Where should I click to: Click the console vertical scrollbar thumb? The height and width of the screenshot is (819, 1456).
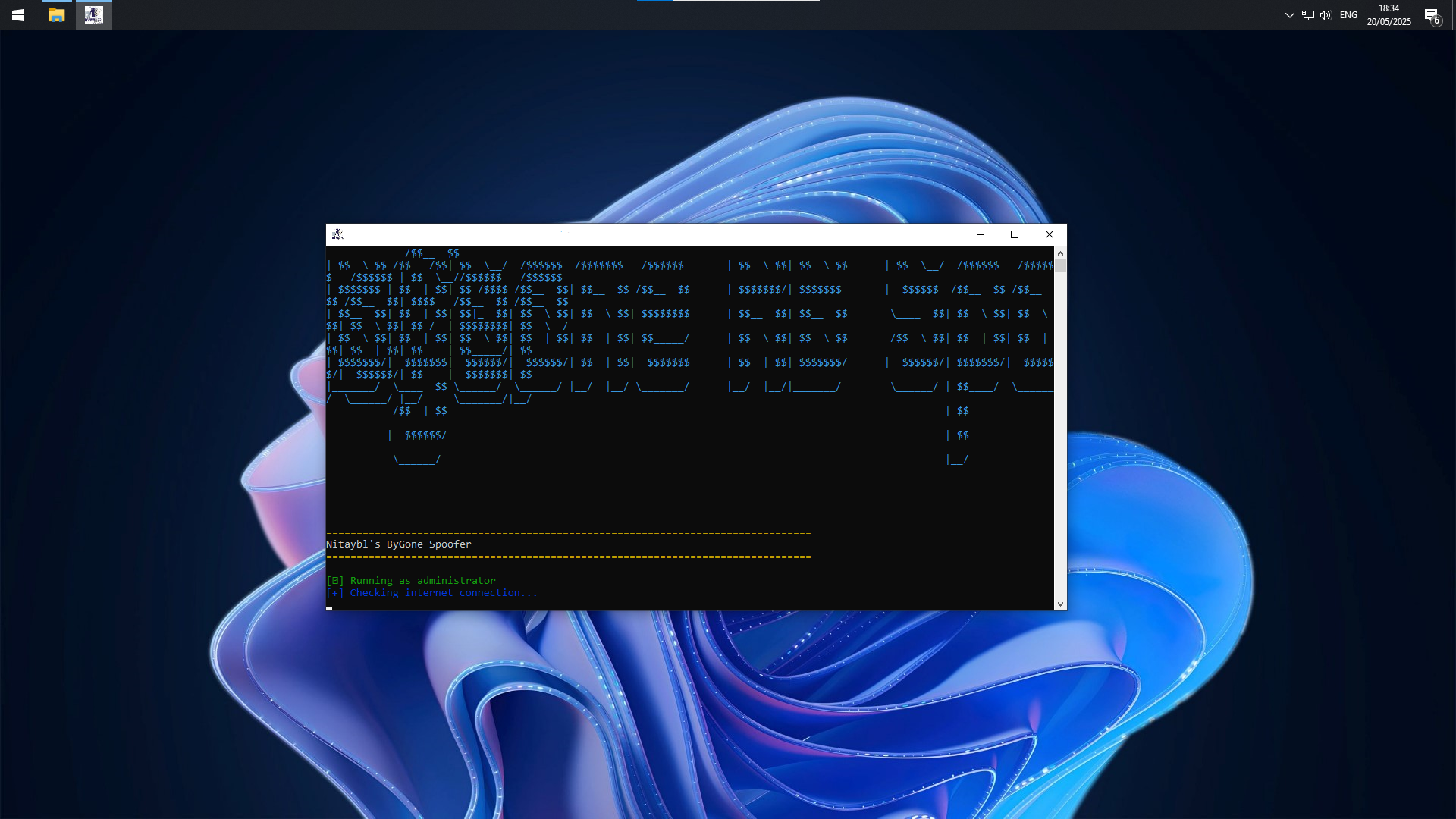1060,266
